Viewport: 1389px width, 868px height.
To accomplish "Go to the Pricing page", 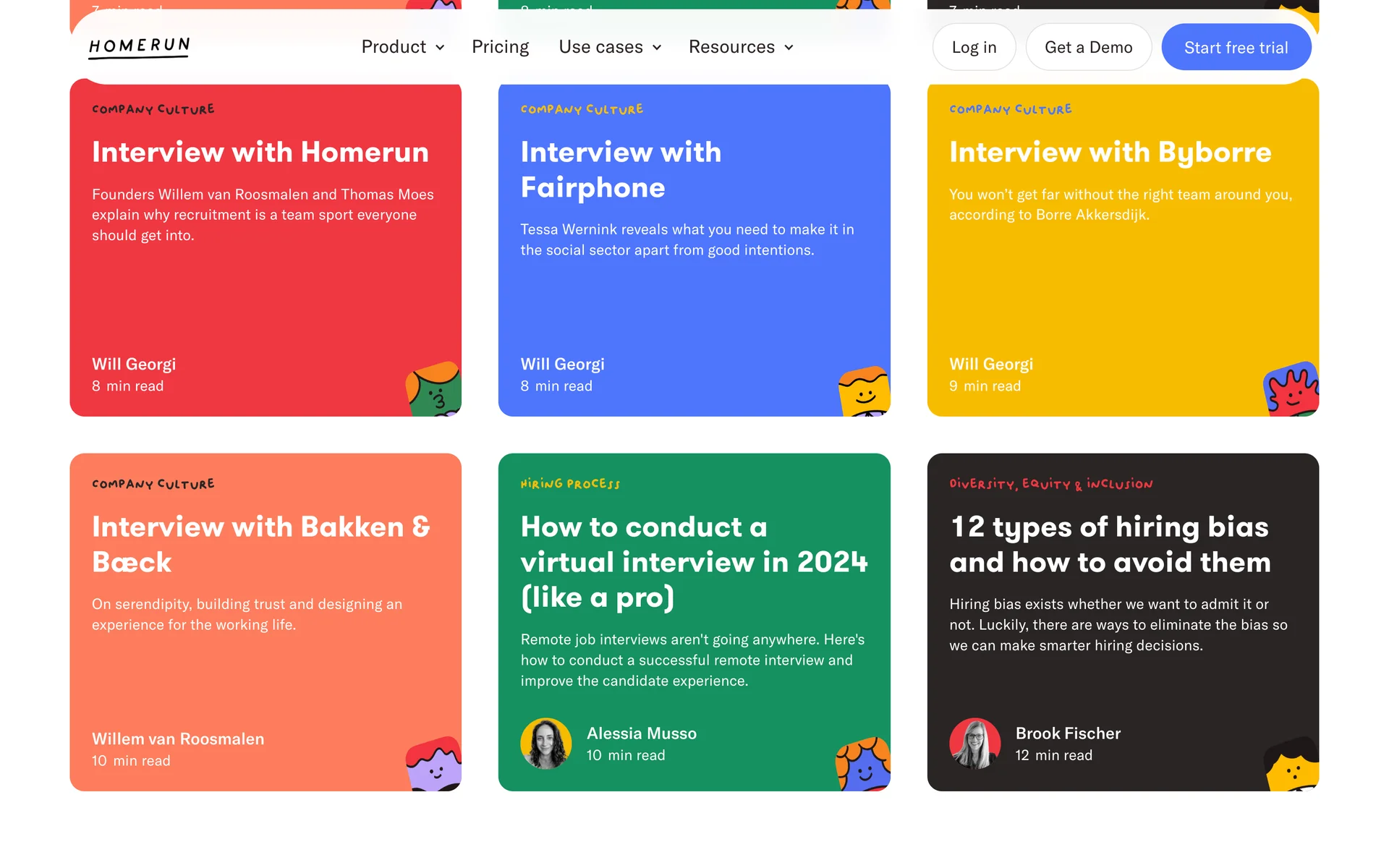I will 500,47.
